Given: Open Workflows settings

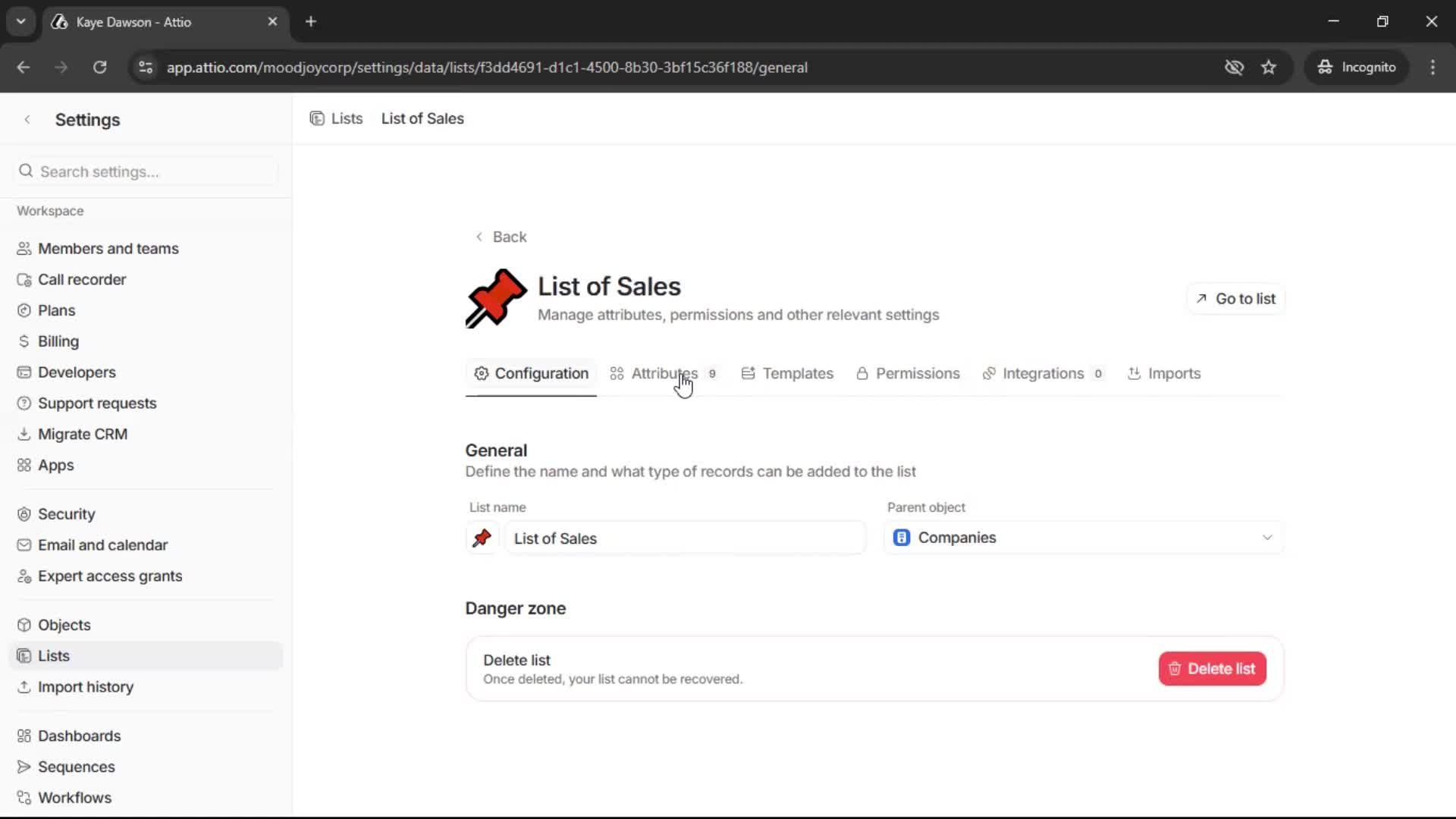Looking at the screenshot, I should pyautogui.click(x=74, y=797).
